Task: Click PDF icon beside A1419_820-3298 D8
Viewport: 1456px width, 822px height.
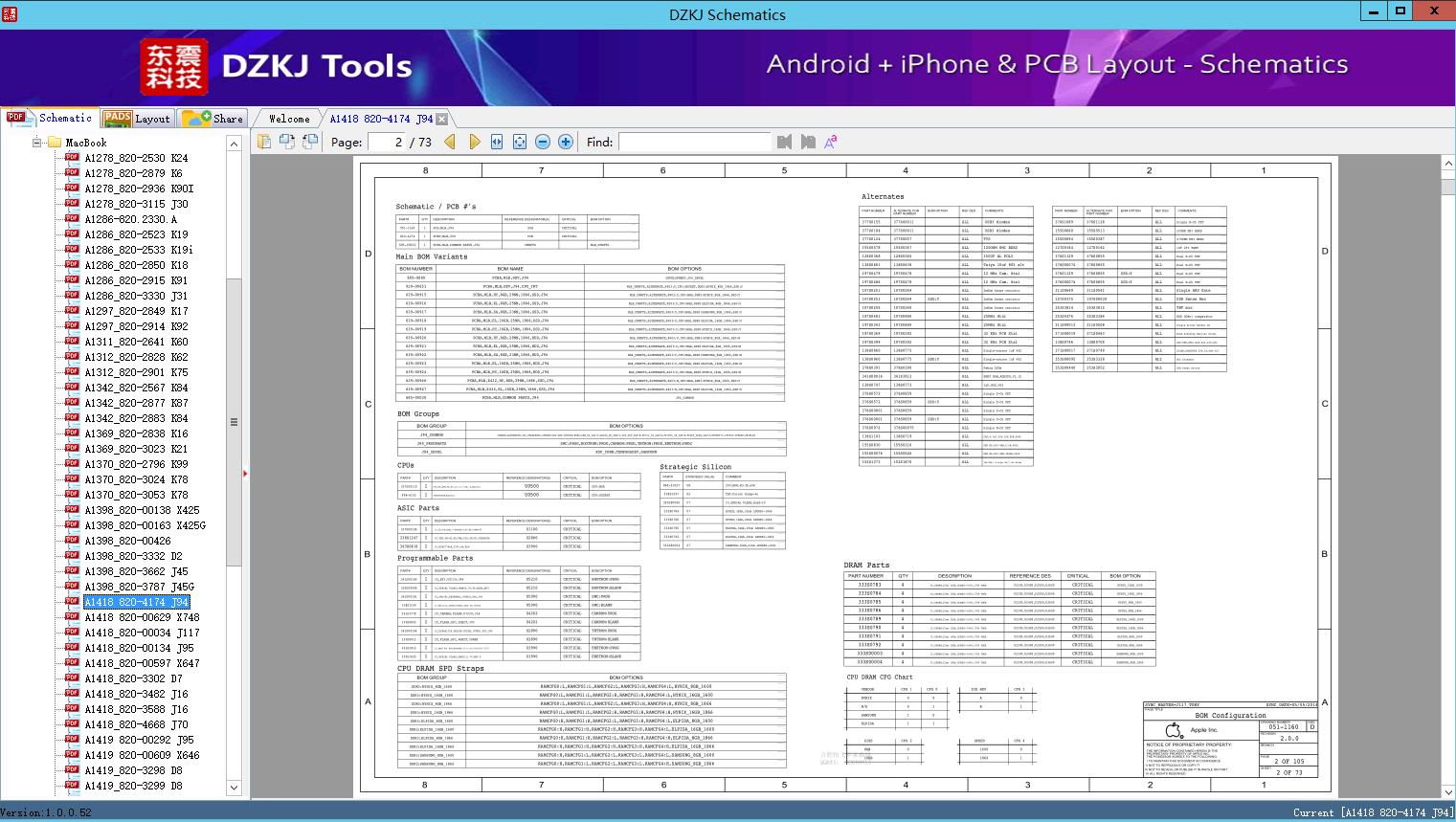Action: [x=72, y=770]
